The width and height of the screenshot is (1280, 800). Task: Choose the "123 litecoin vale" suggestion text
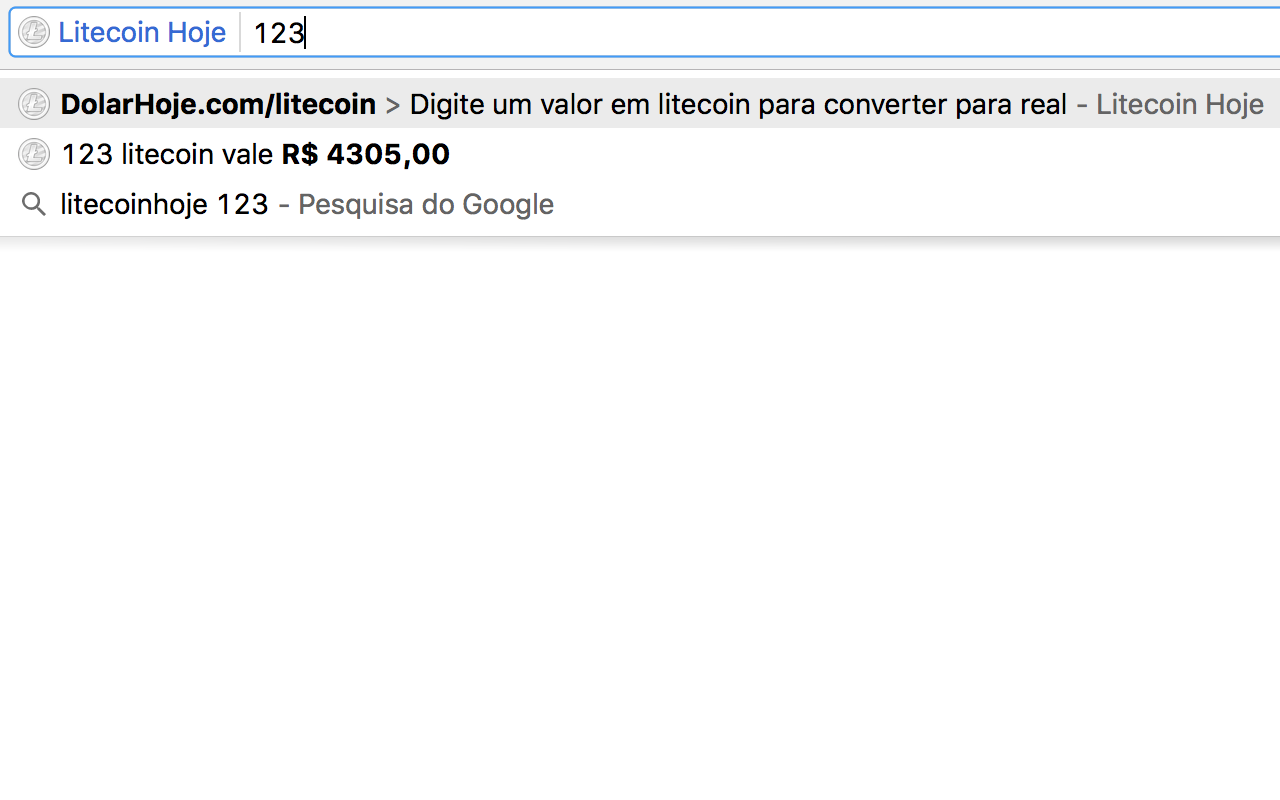167,154
